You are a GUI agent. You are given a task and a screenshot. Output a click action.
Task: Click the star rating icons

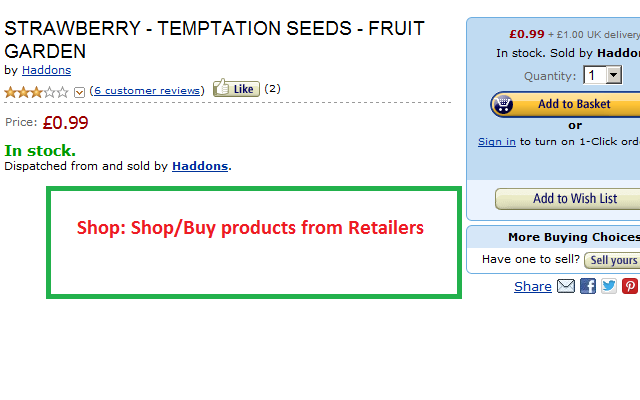point(36,92)
